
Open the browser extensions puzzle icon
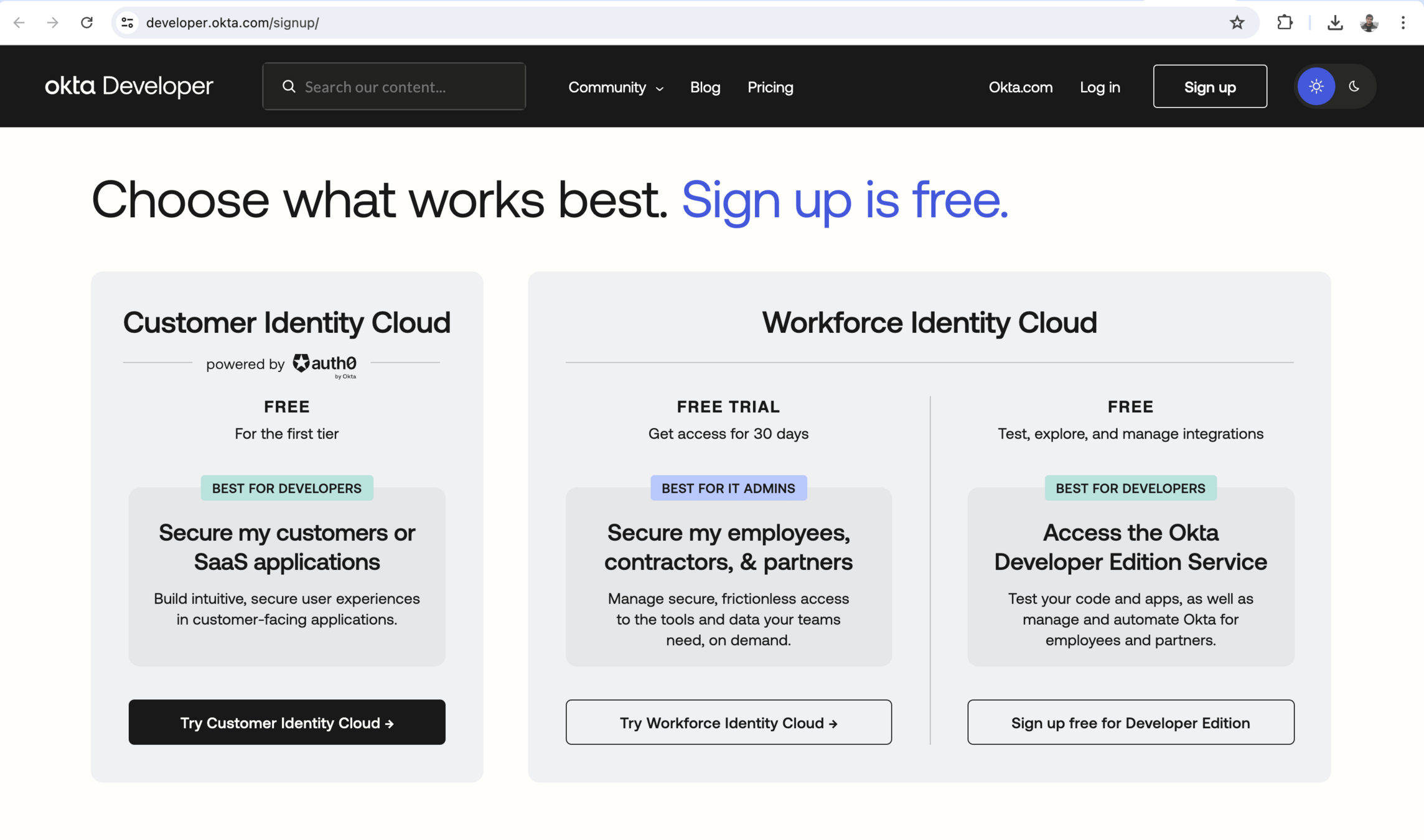click(x=1285, y=23)
